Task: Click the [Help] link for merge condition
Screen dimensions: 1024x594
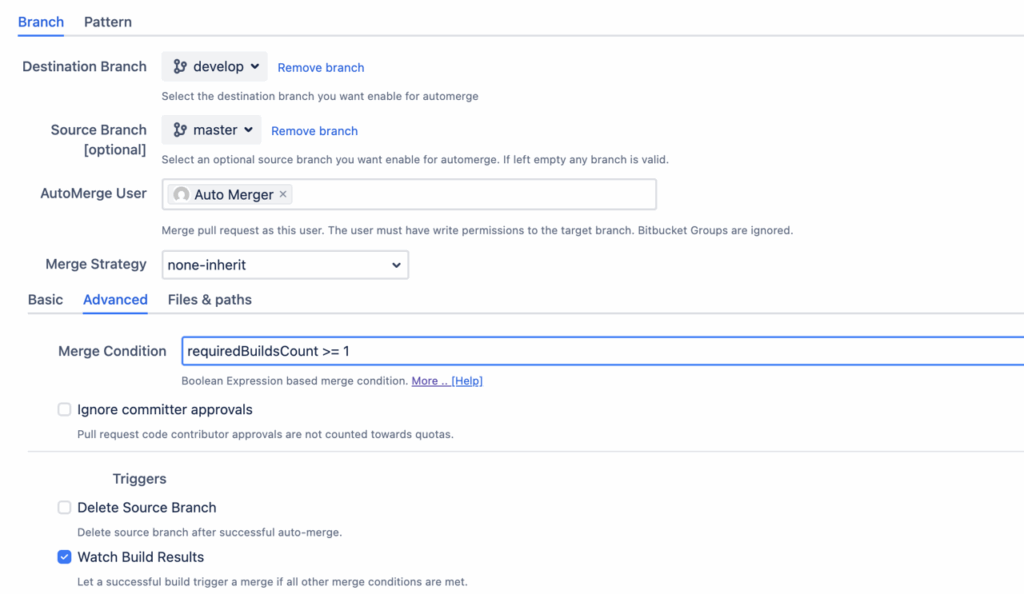Action: point(467,381)
